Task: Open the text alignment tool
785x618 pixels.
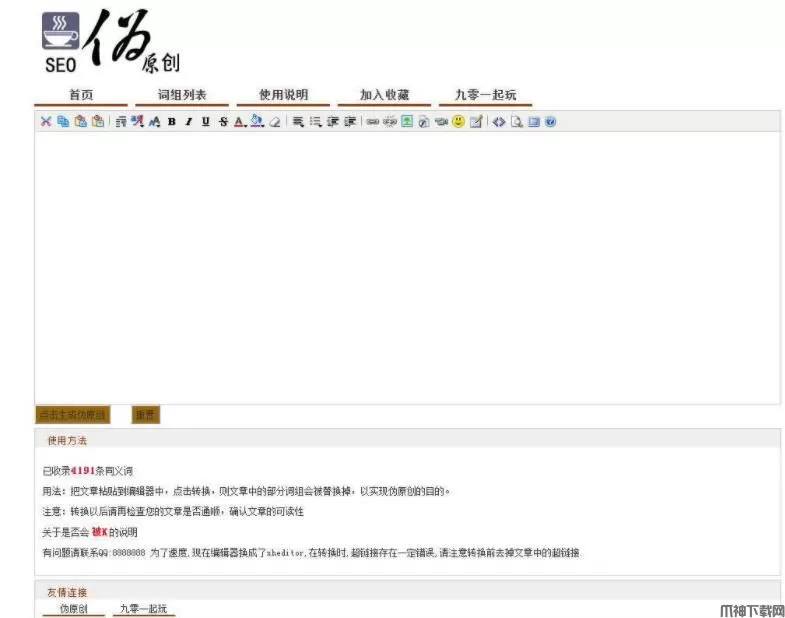Action: [x=298, y=121]
